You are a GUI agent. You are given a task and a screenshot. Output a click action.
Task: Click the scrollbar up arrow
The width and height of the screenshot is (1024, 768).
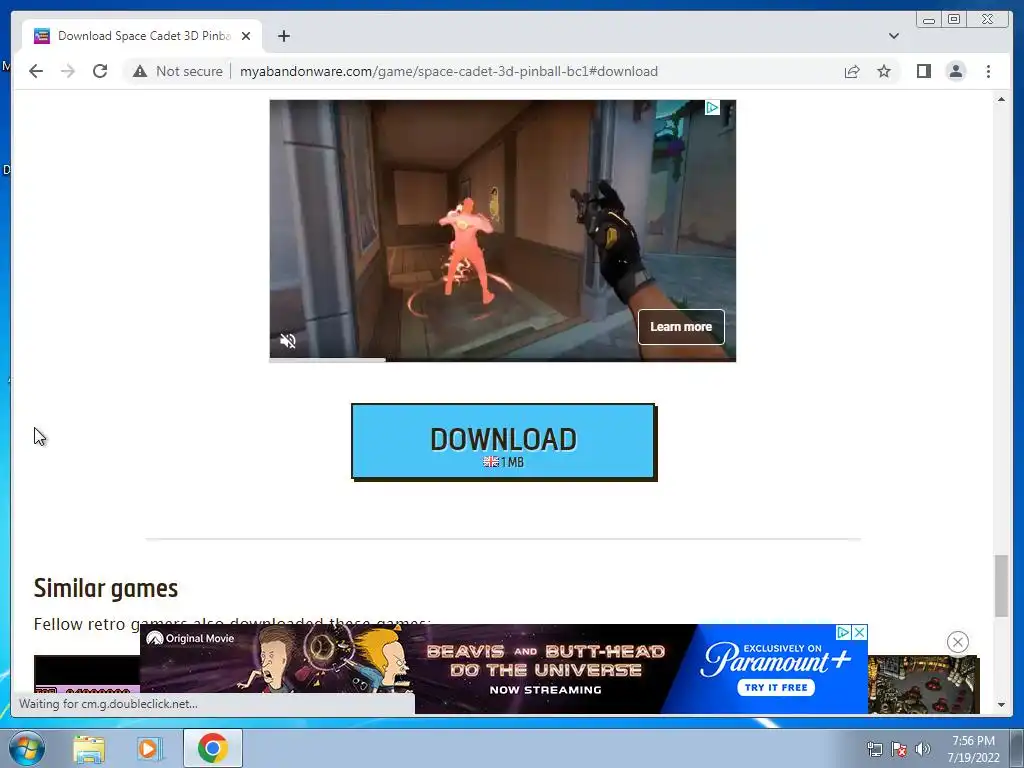1001,99
